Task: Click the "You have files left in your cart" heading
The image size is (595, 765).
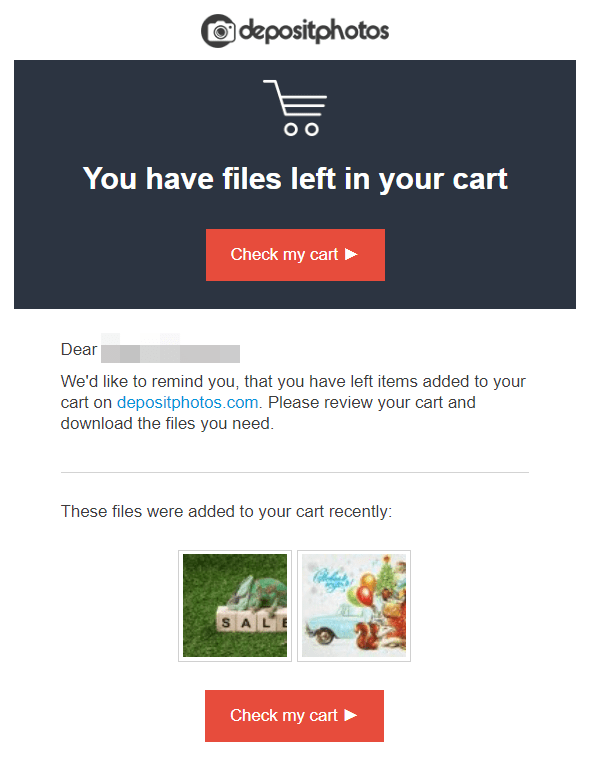Action: 295,179
